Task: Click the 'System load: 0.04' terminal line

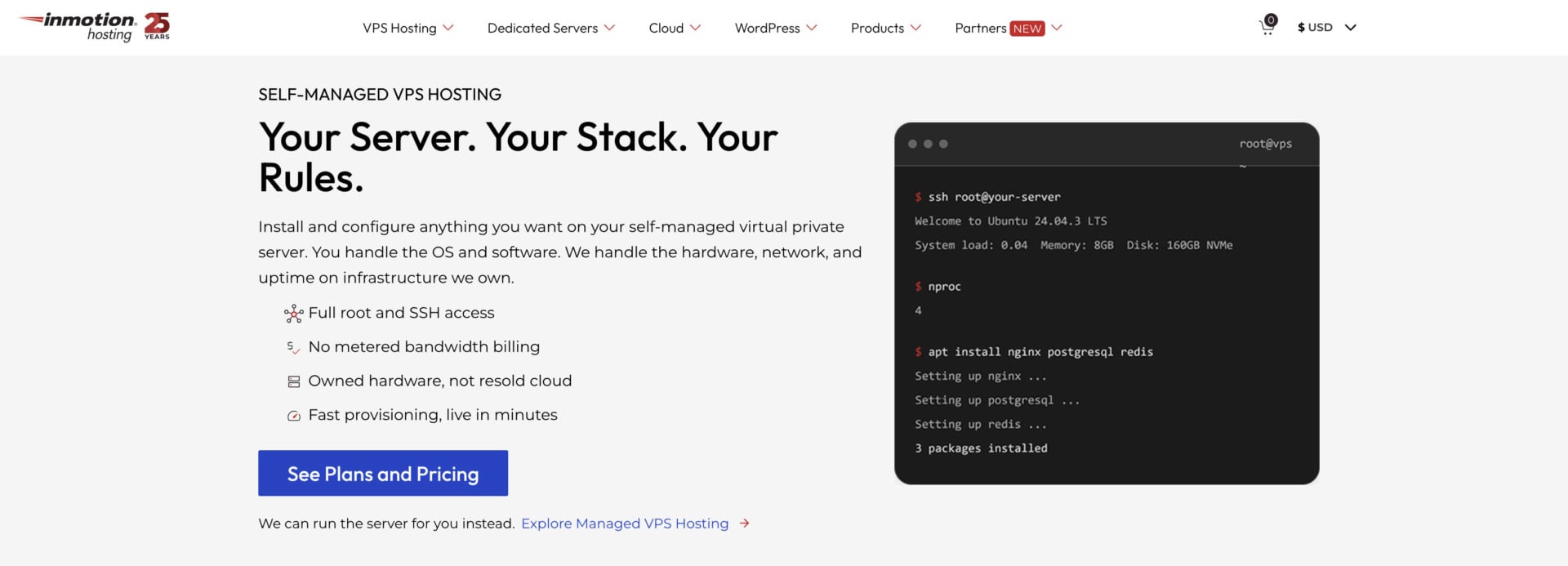Action: tap(1073, 245)
